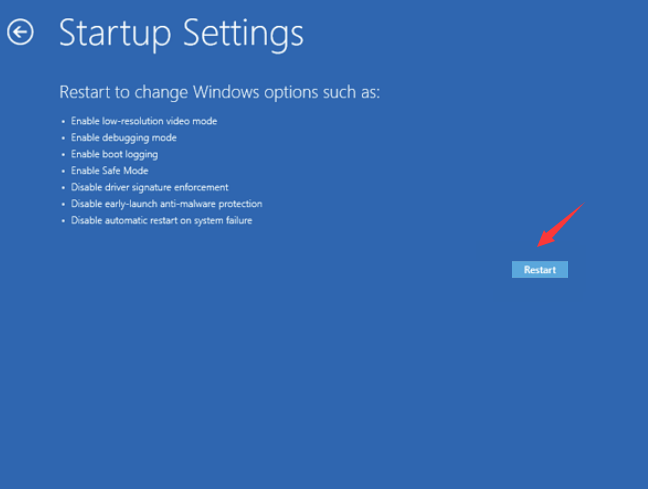This screenshot has height=489, width=648.
Task: Select 'Disable automatic restart on system failure' text
Action: click(161, 220)
